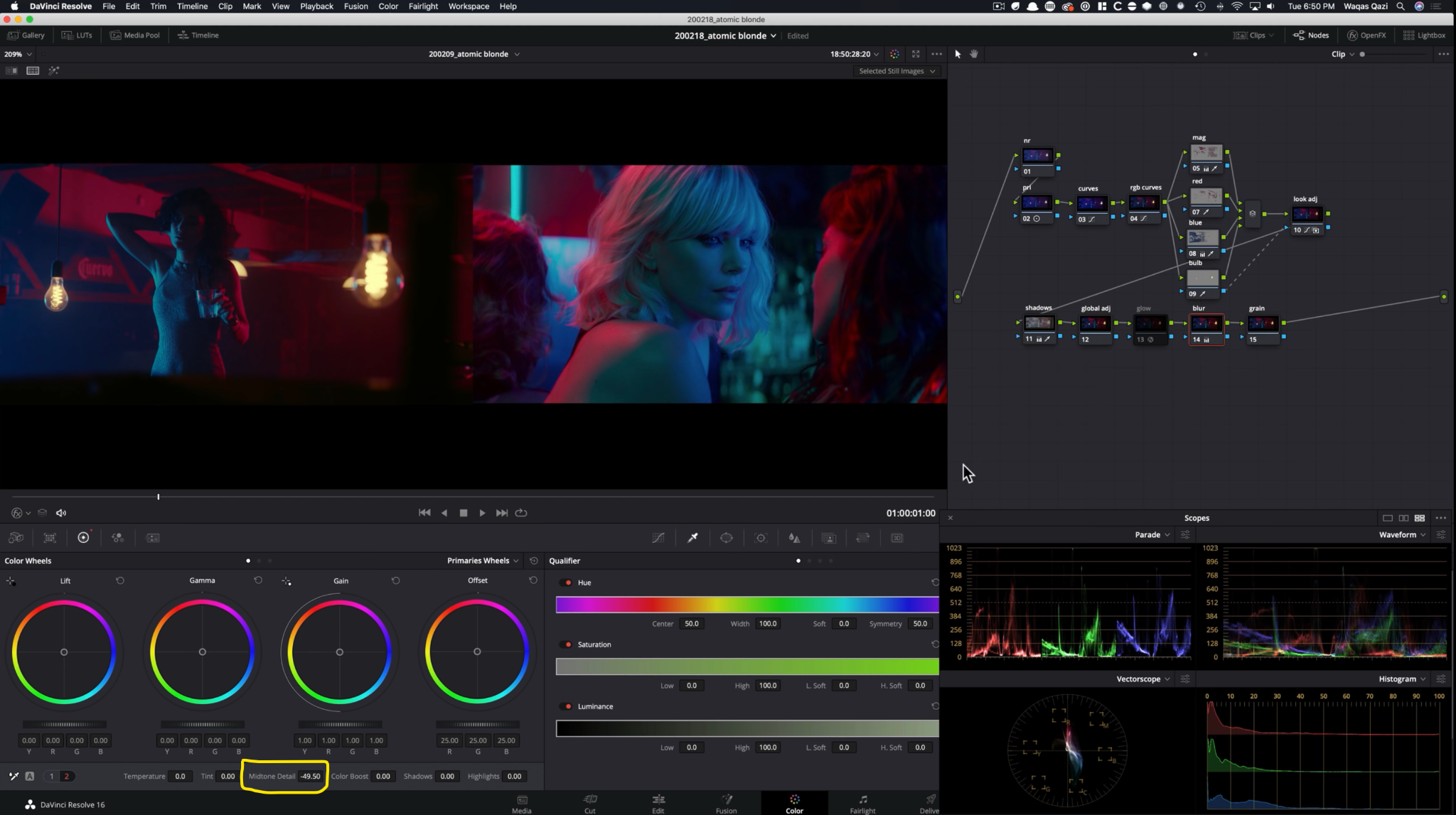Open the Playback menu
This screenshot has width=1456, height=815.
[x=316, y=6]
